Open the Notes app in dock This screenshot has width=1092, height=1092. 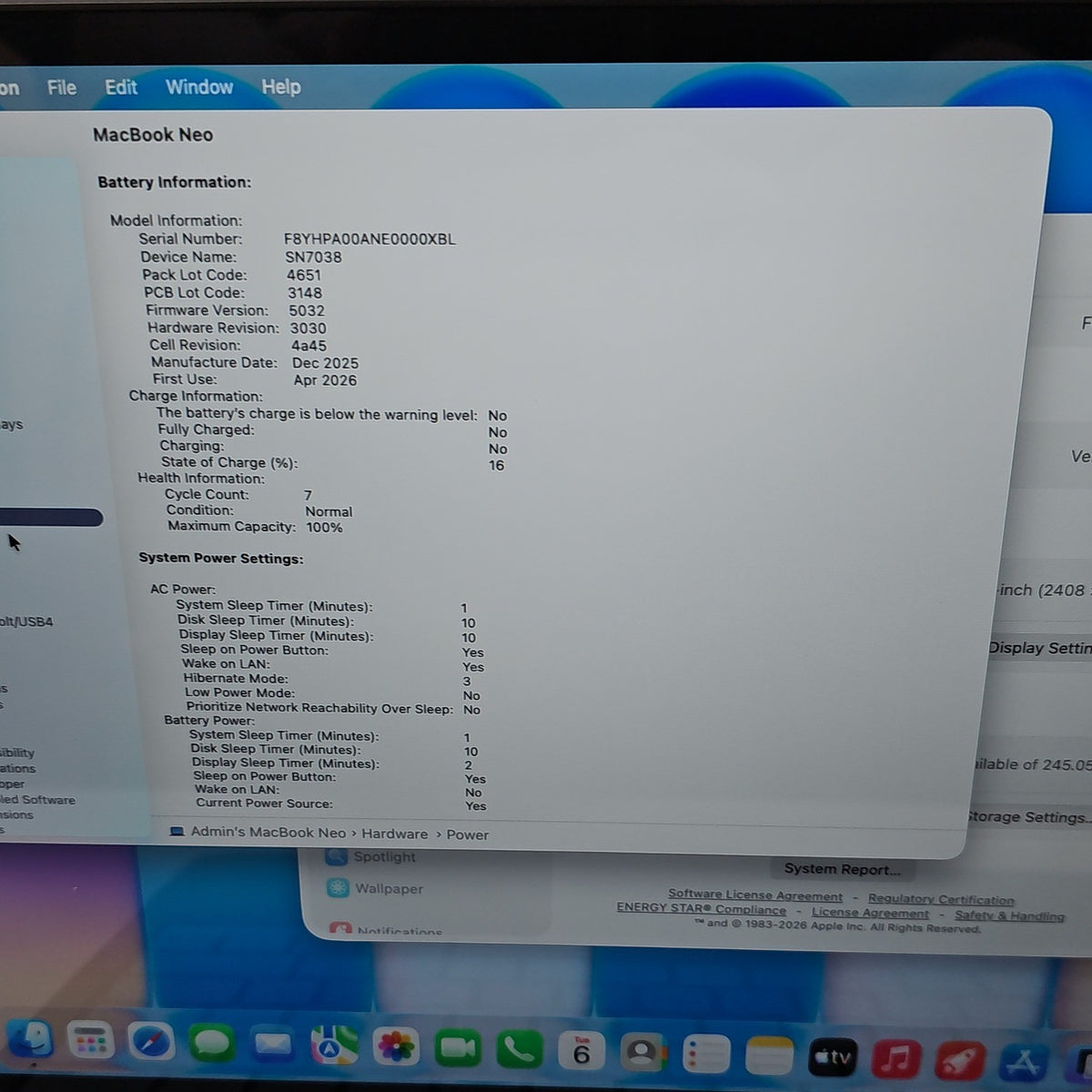tap(769, 1056)
